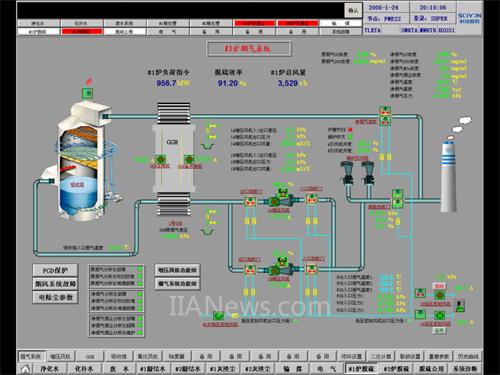
Task: Click the 电除尘参数 button
Action: pyautogui.click(x=55, y=297)
